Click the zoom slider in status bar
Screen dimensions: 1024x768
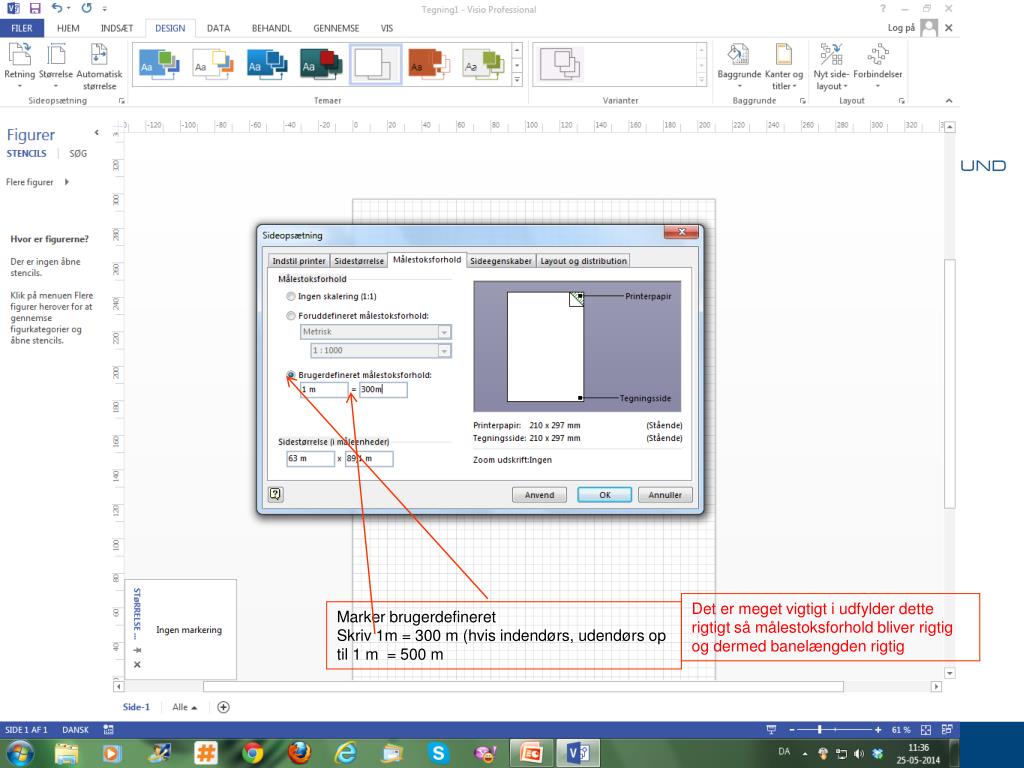click(820, 730)
